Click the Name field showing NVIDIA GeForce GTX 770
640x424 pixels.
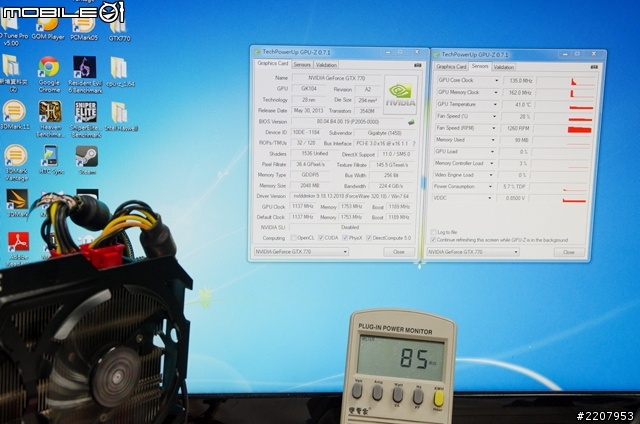point(337,78)
